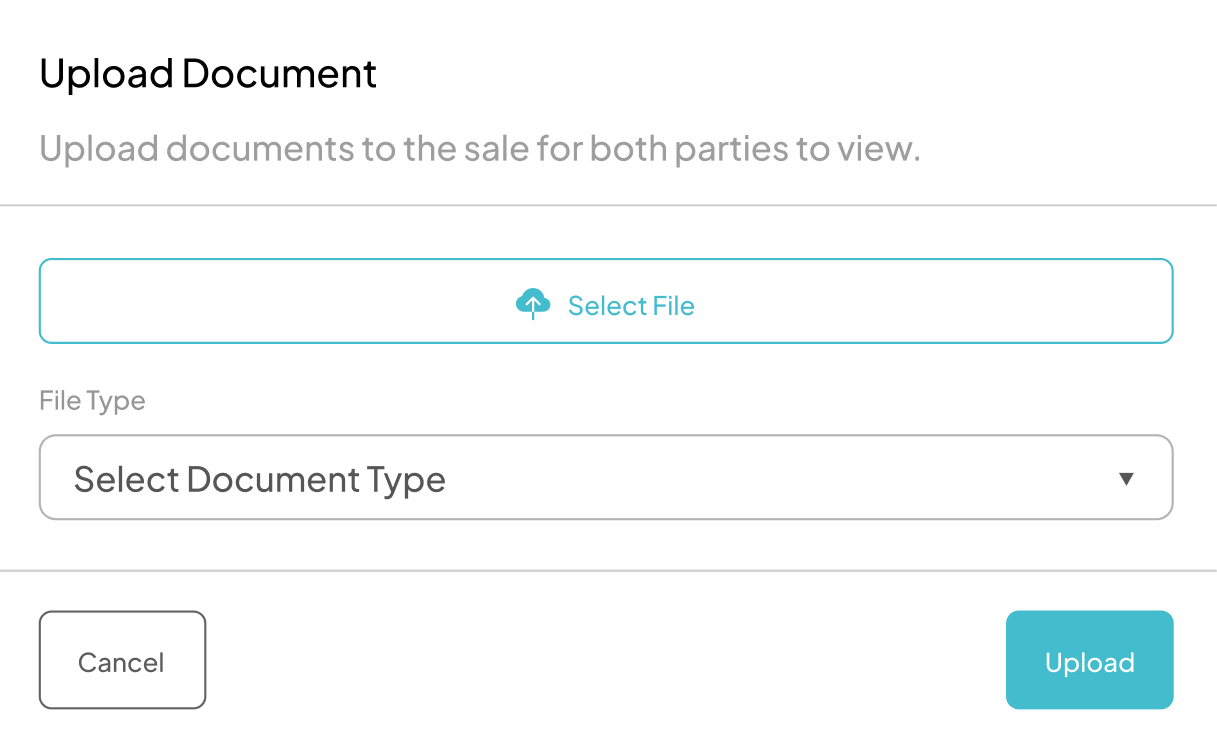Open the file picker using Select File area
This screenshot has height=749, width=1217.
606,301
